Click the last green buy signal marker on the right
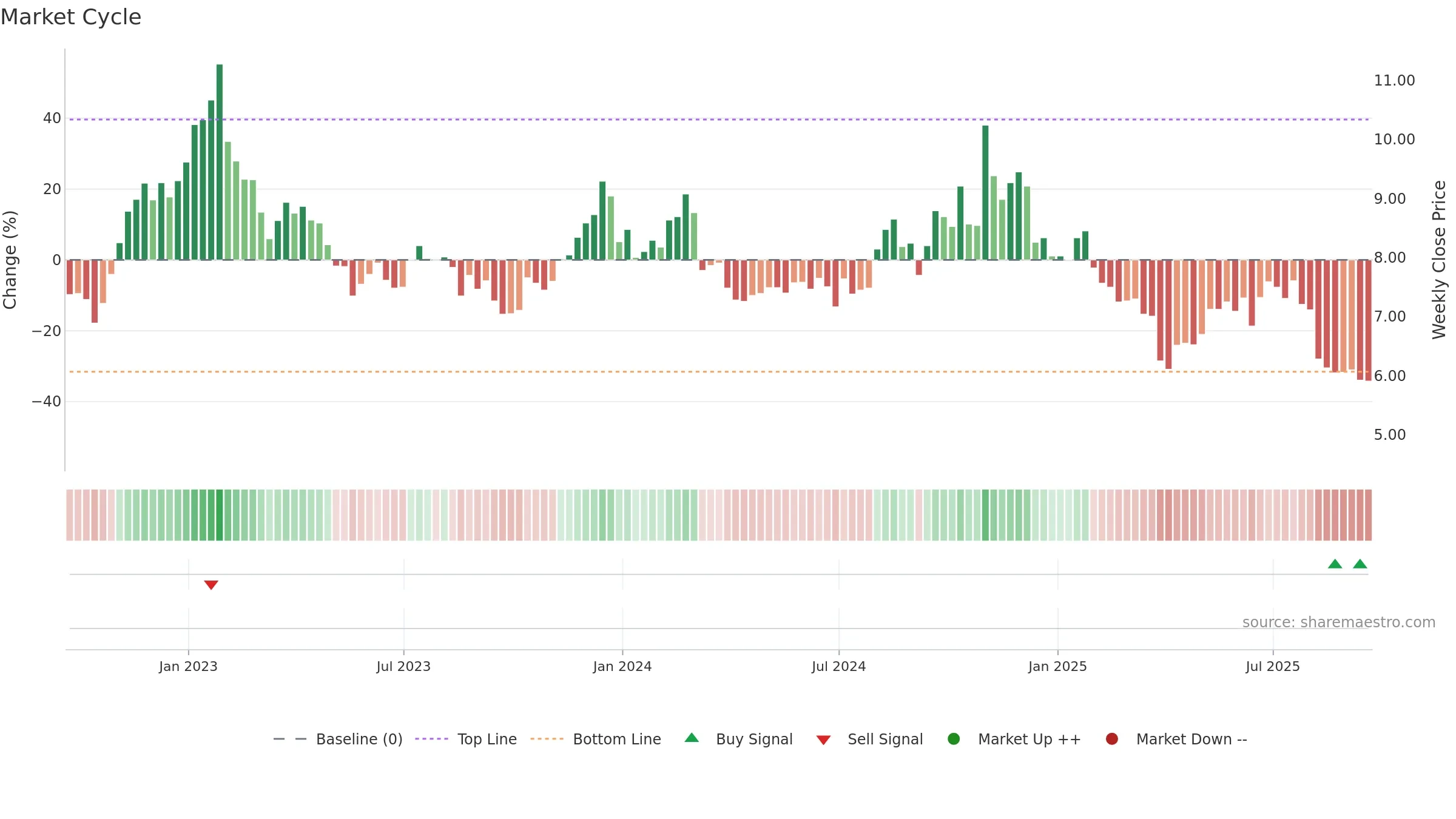 click(x=1360, y=564)
